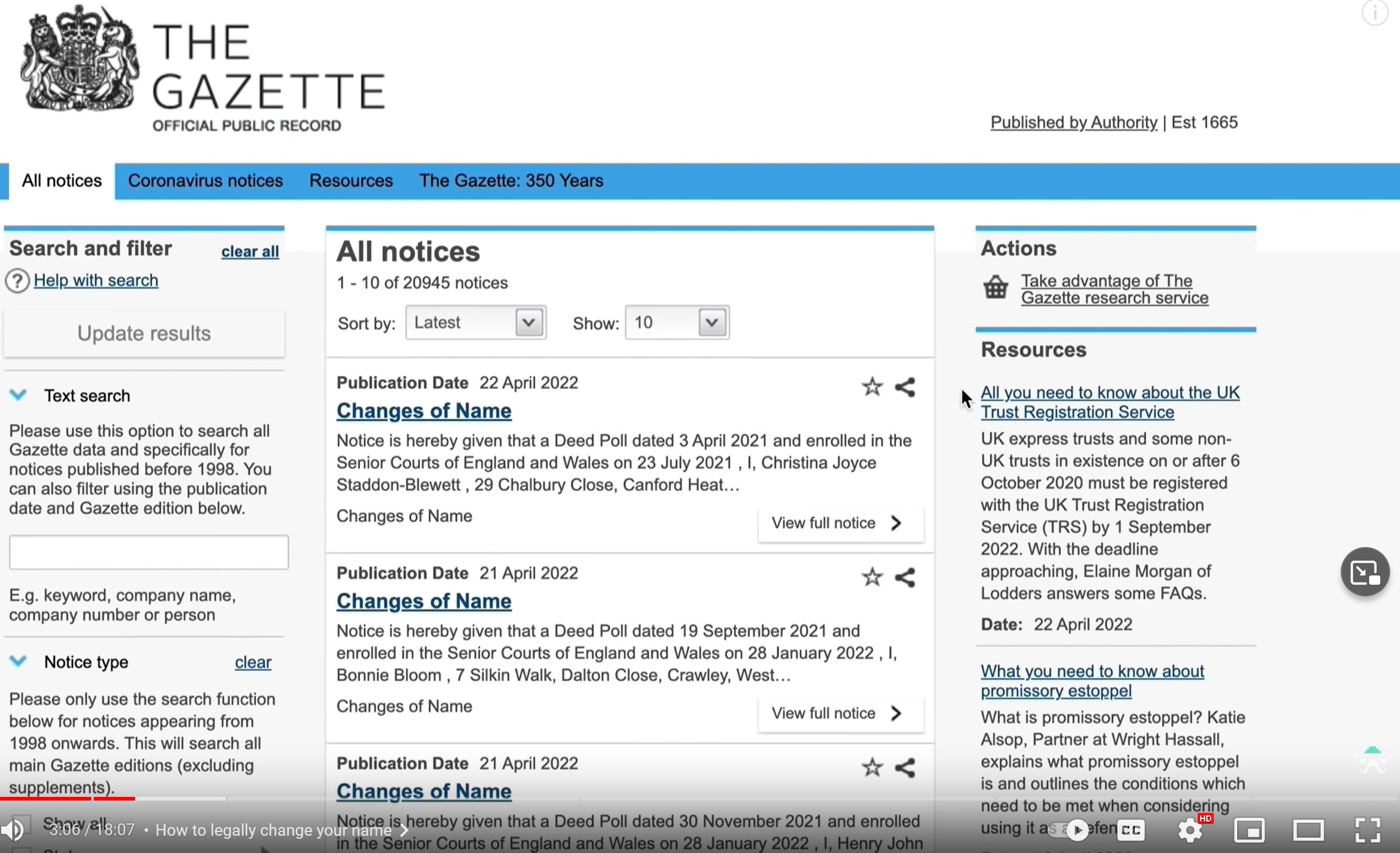Screen dimensions: 1400x853
Task: Enter fullscreen mode
Action: point(1367,830)
